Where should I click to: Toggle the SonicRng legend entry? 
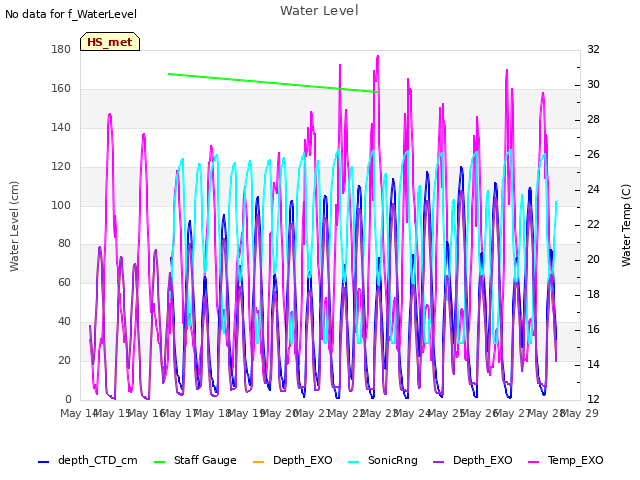(x=383, y=460)
